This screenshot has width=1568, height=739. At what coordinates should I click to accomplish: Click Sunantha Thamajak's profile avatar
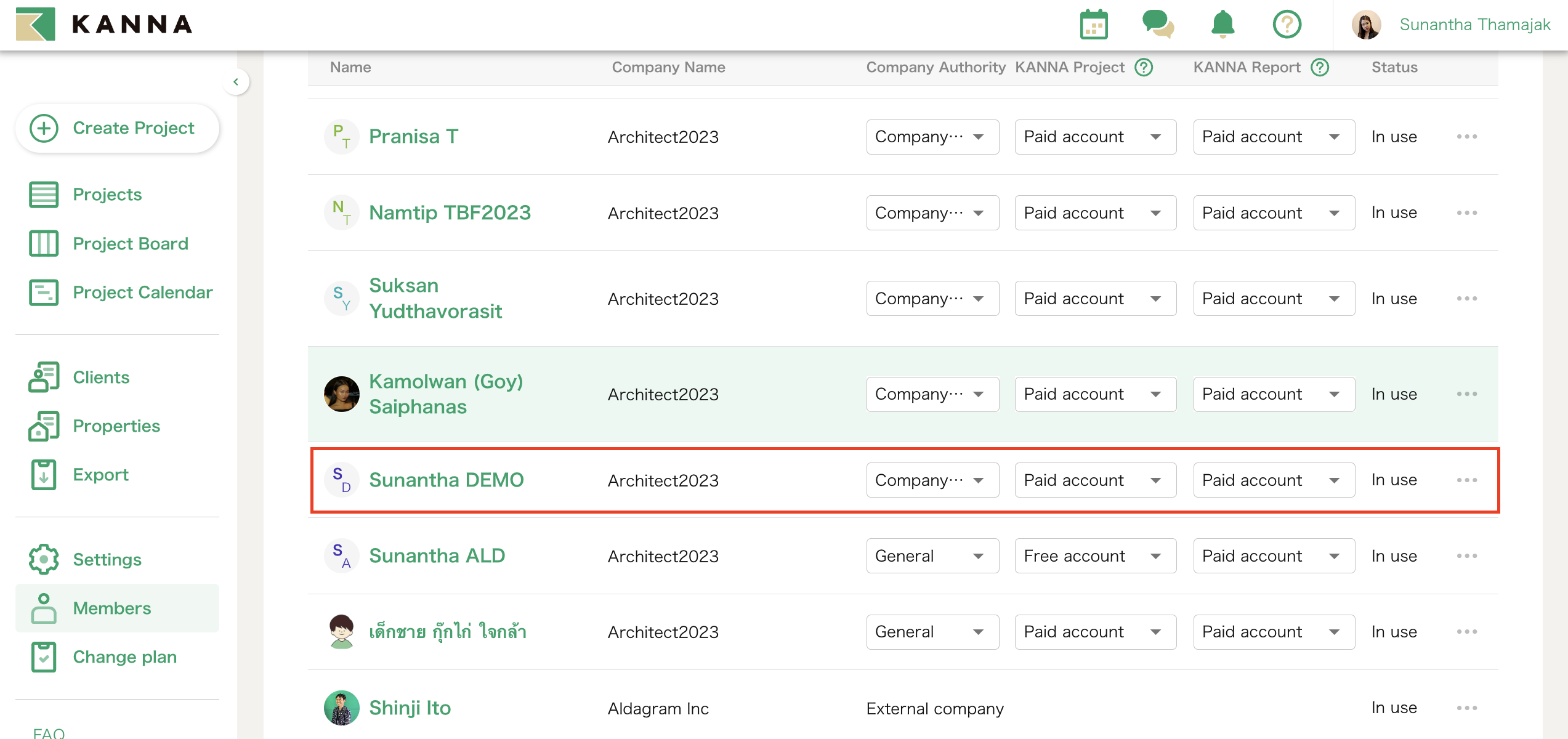[1367, 25]
